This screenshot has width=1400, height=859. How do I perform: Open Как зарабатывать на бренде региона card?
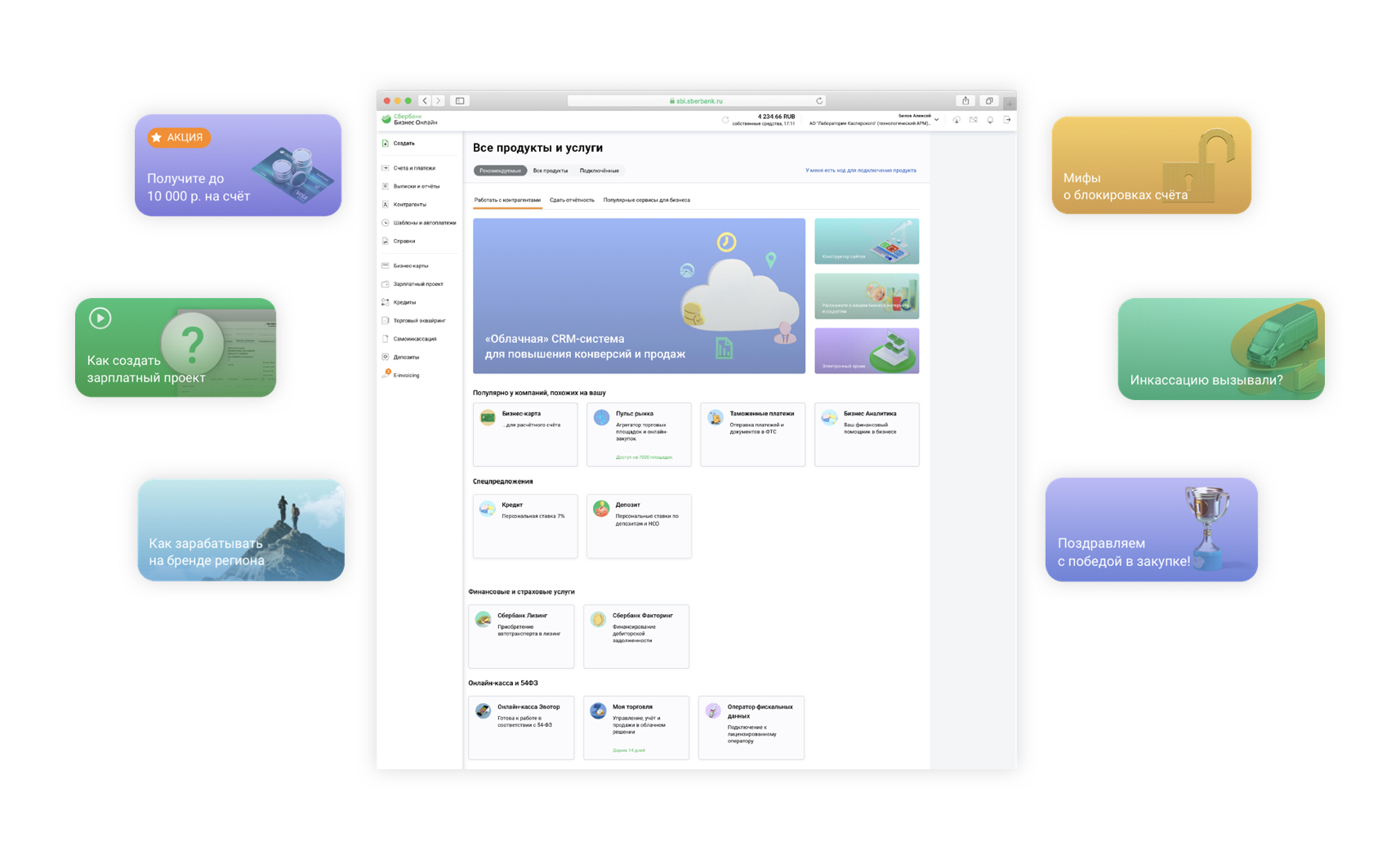point(241,530)
